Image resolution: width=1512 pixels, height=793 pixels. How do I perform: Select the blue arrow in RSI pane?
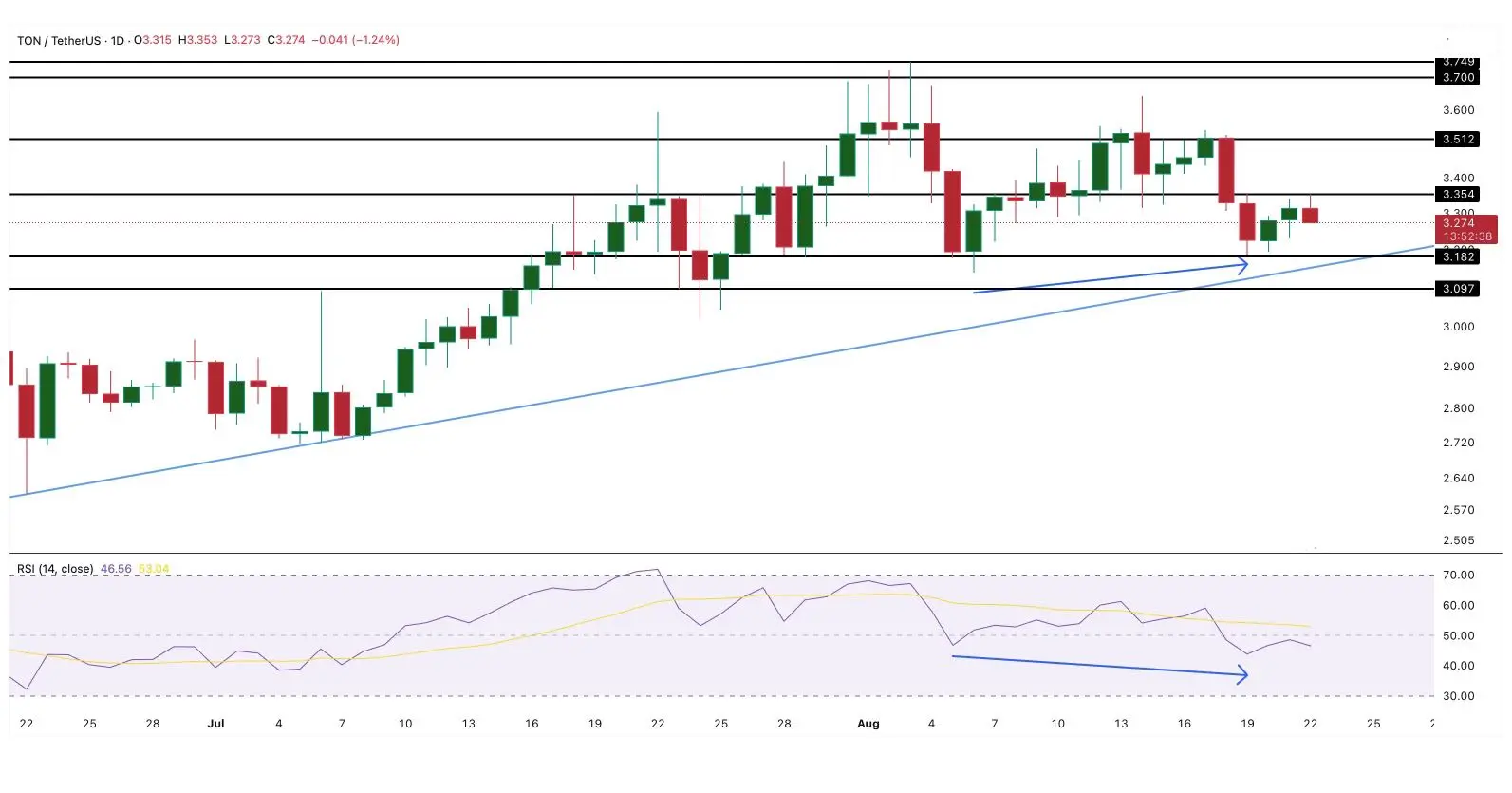[x=1100, y=666]
